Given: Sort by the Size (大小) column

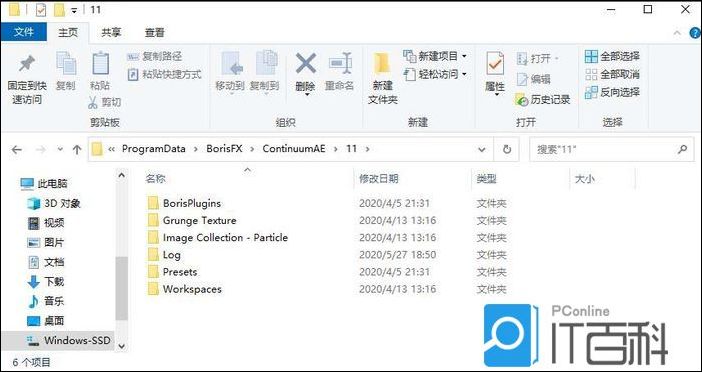Looking at the screenshot, I should coord(585,179).
